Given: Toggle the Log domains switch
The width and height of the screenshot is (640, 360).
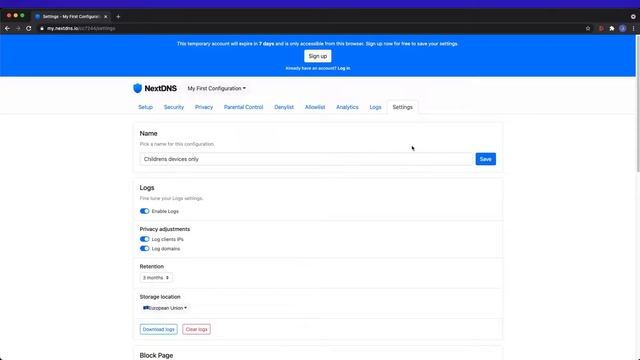Looking at the screenshot, I should pyautogui.click(x=144, y=248).
